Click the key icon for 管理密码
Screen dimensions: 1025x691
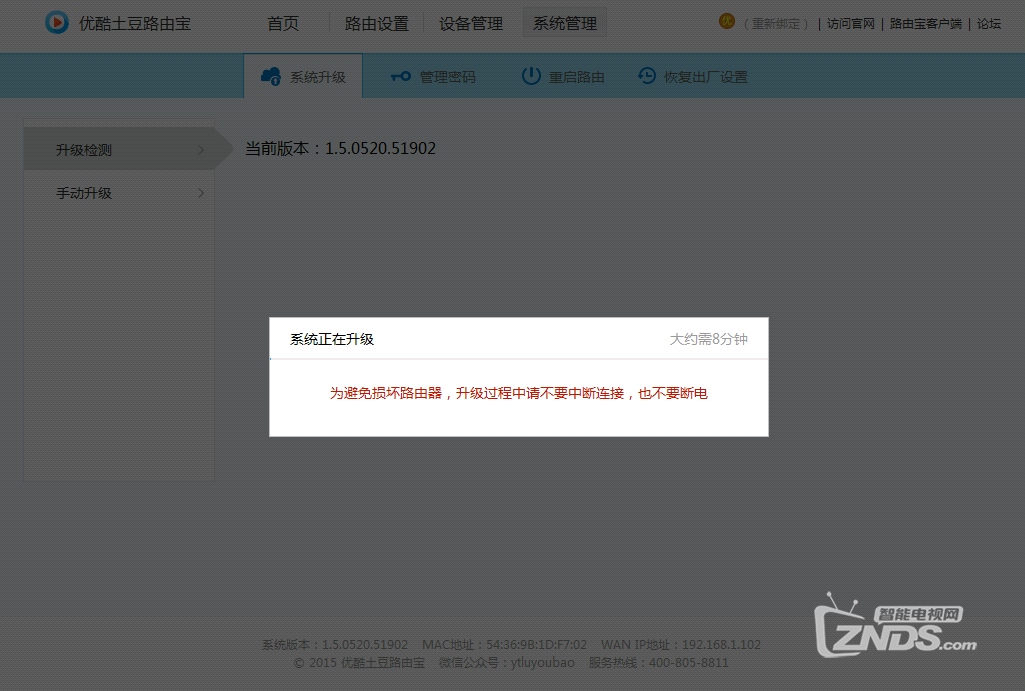(x=401, y=76)
